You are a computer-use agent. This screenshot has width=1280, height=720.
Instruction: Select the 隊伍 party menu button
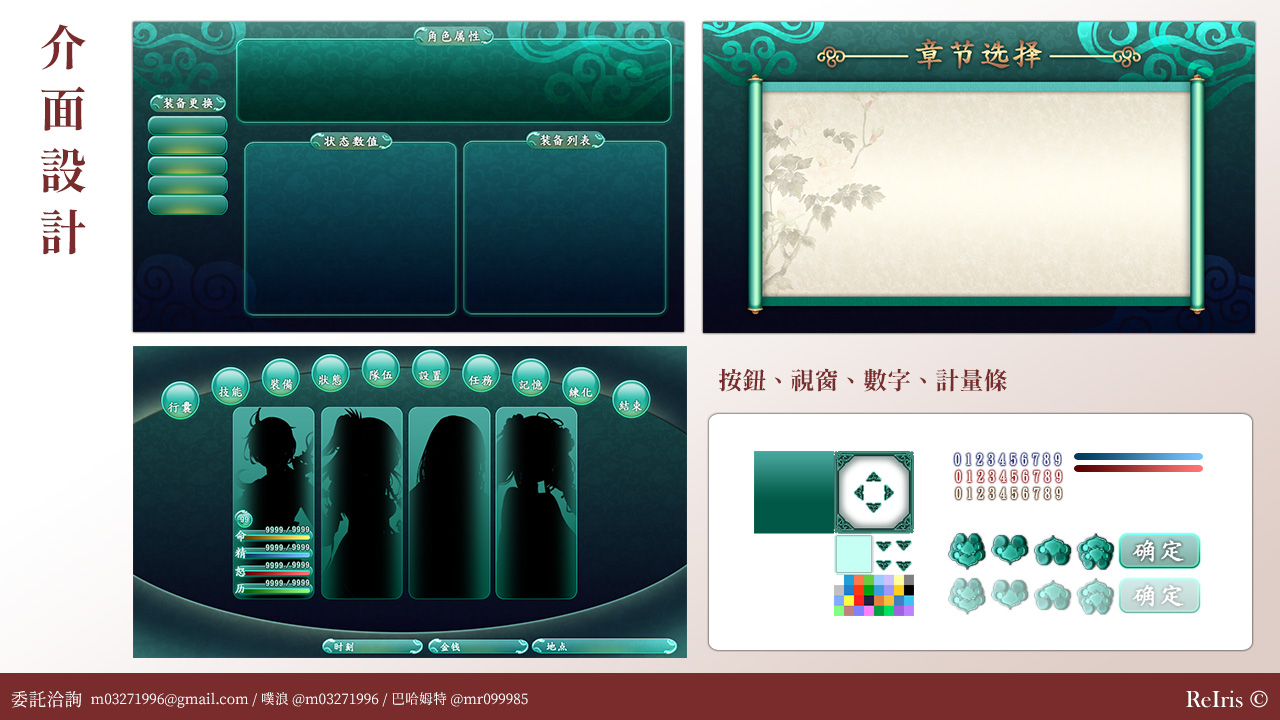point(381,369)
